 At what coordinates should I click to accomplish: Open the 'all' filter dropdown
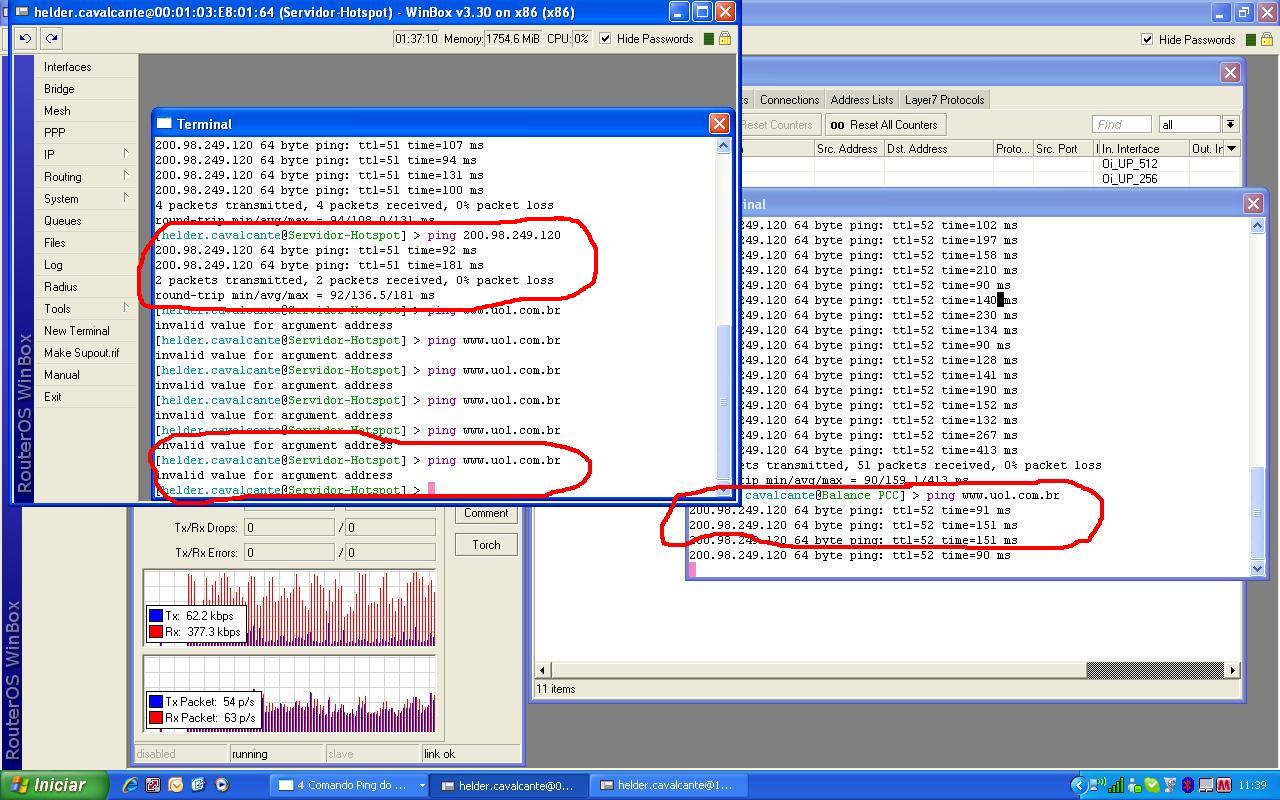(x=1231, y=124)
